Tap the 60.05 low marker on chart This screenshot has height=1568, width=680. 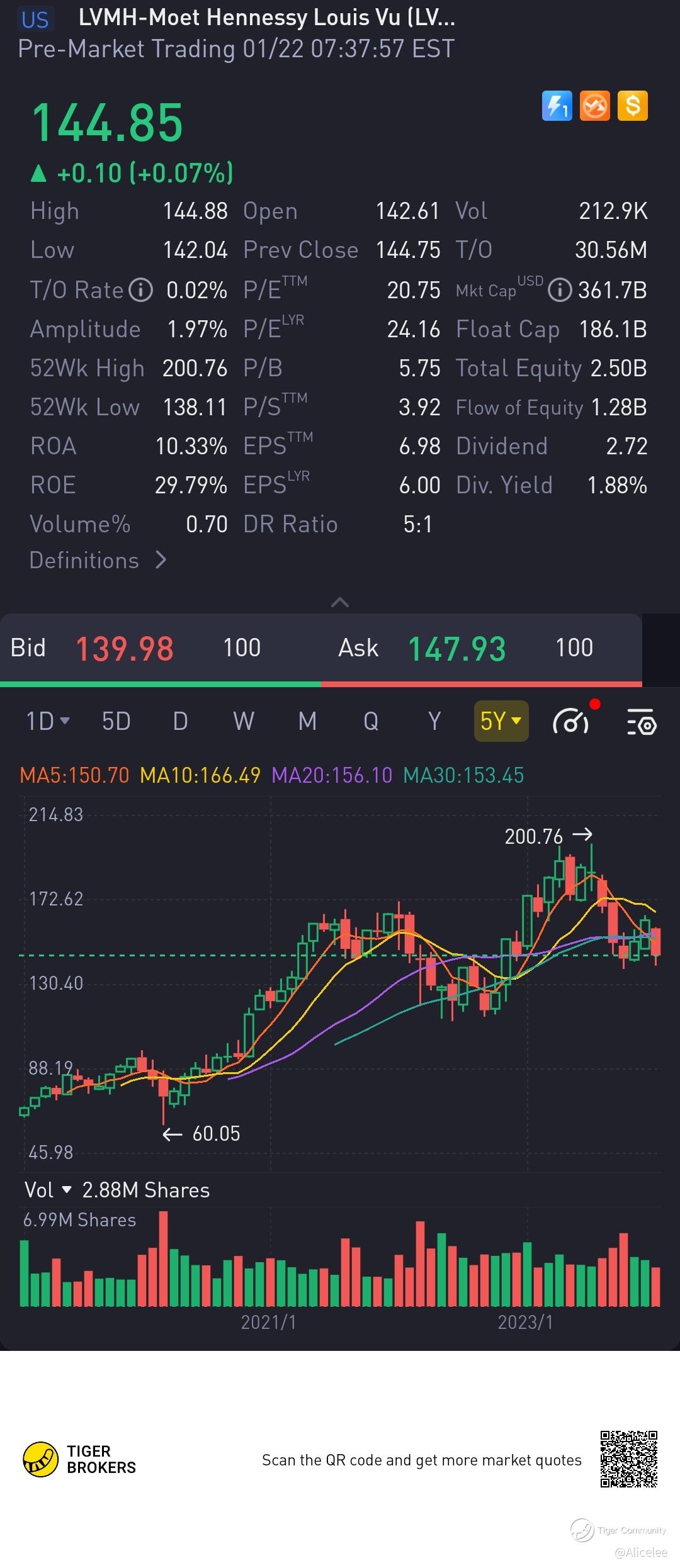point(201,1133)
